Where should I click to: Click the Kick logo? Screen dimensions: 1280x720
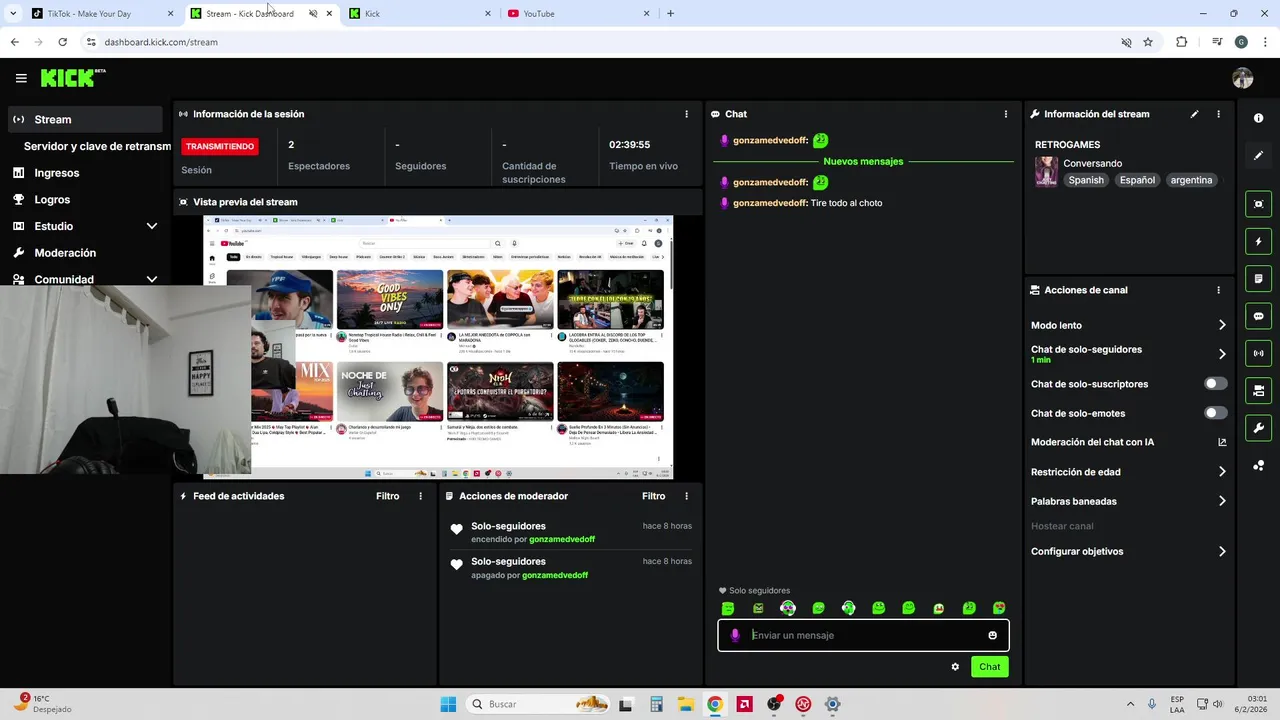[69, 78]
